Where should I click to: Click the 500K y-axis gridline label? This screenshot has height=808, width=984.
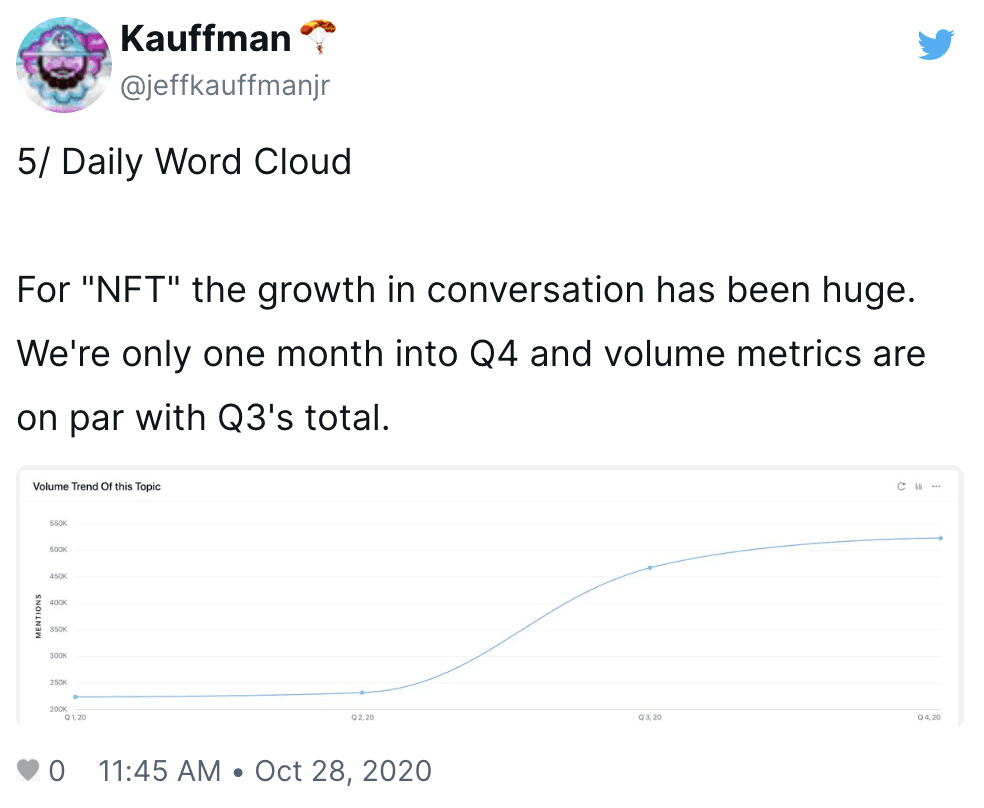coord(58,550)
